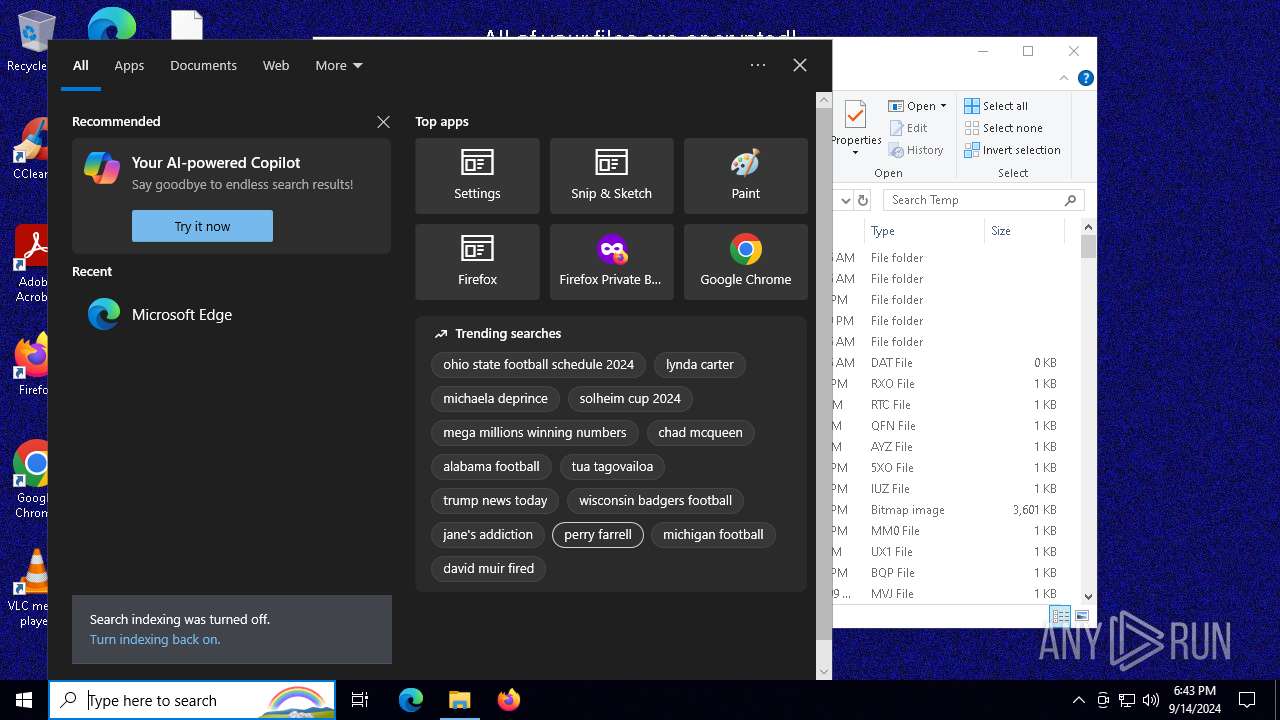The image size is (1280, 720).
Task: Open Settings from Top apps
Action: tap(477, 176)
